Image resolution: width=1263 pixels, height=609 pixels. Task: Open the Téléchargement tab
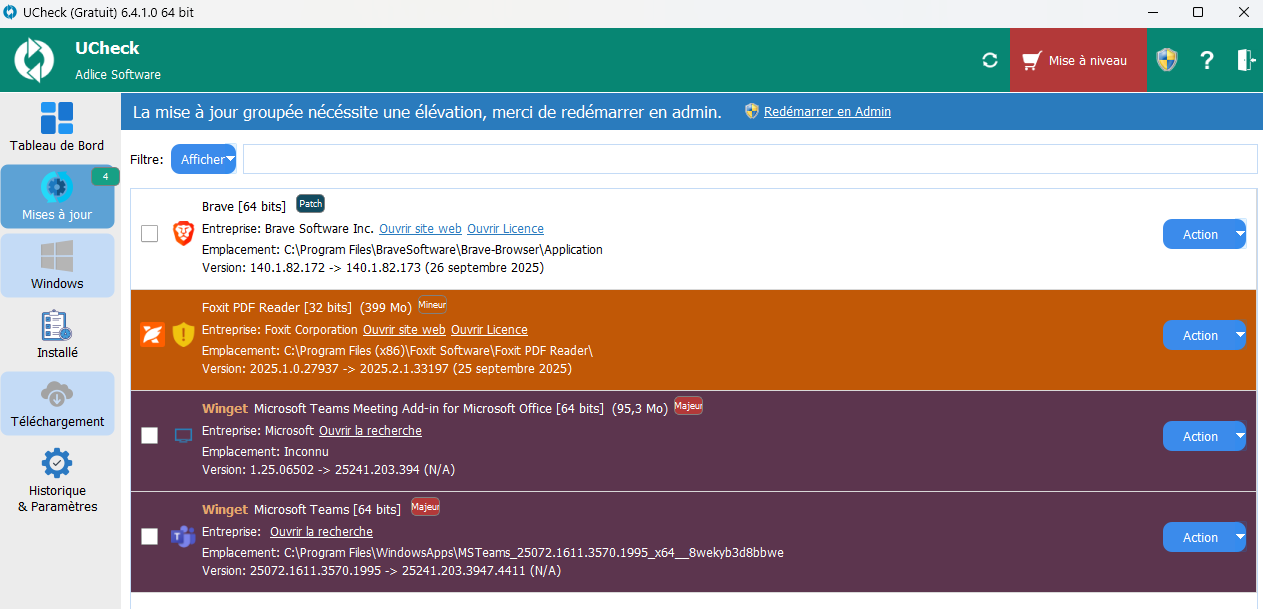click(x=57, y=403)
